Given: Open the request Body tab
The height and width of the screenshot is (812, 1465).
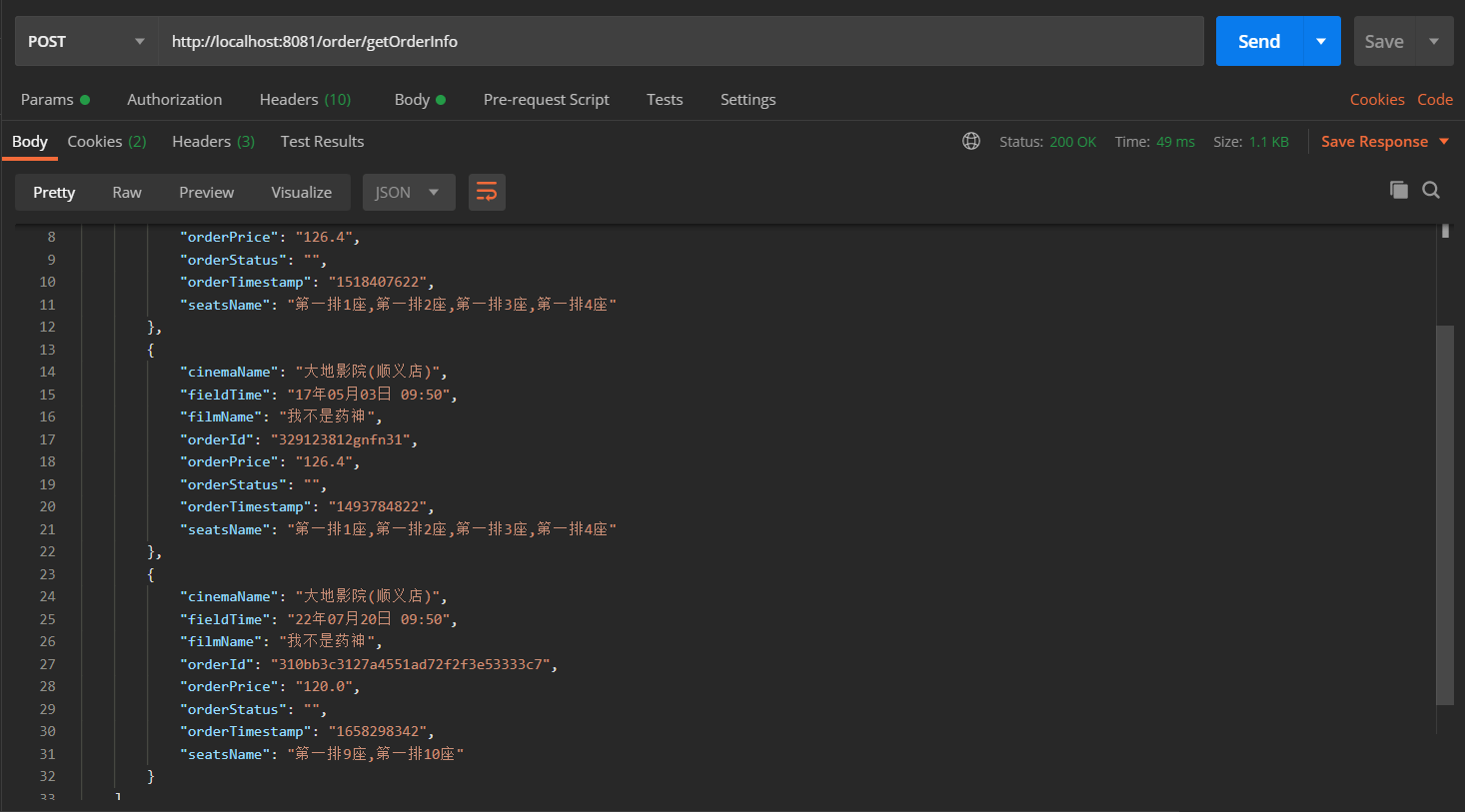Looking at the screenshot, I should tap(420, 99).
